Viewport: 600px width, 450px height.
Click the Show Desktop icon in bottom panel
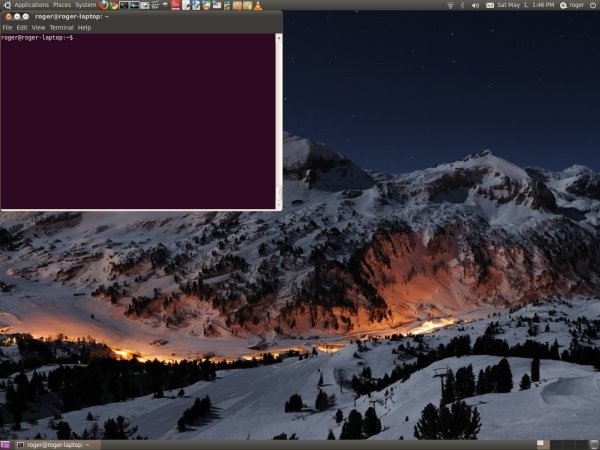(x=5, y=444)
